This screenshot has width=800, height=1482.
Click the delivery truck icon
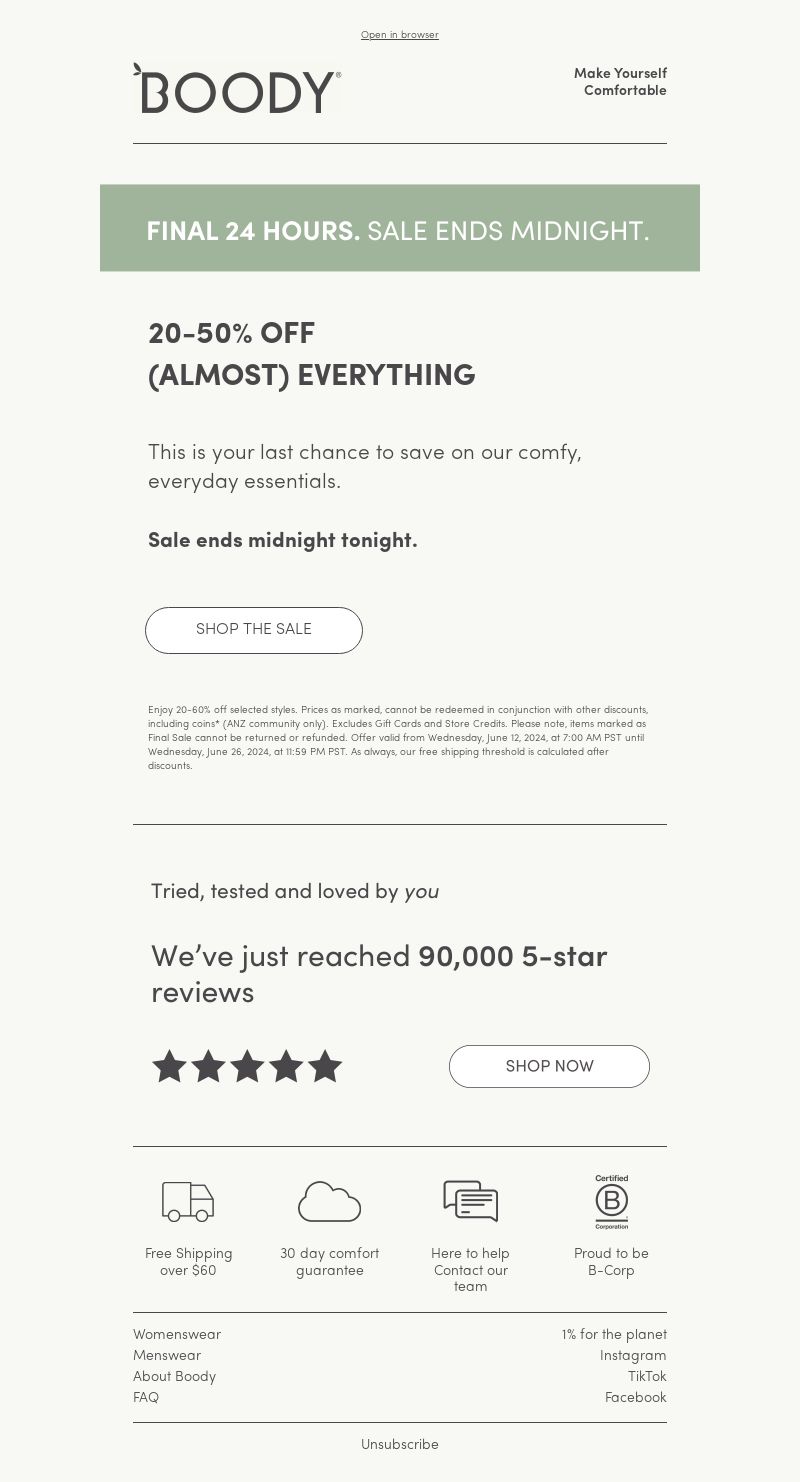188,1201
